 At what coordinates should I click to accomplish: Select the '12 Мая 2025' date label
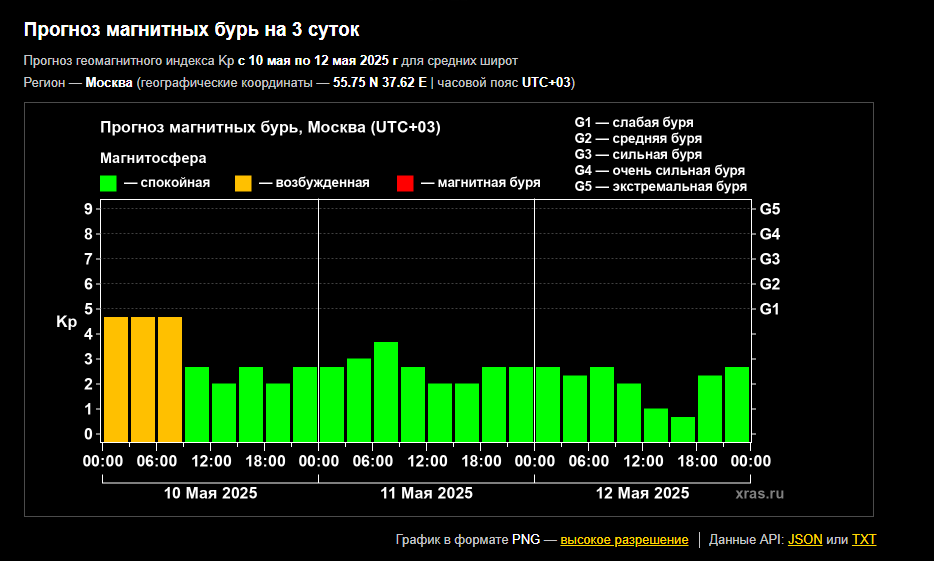643,493
